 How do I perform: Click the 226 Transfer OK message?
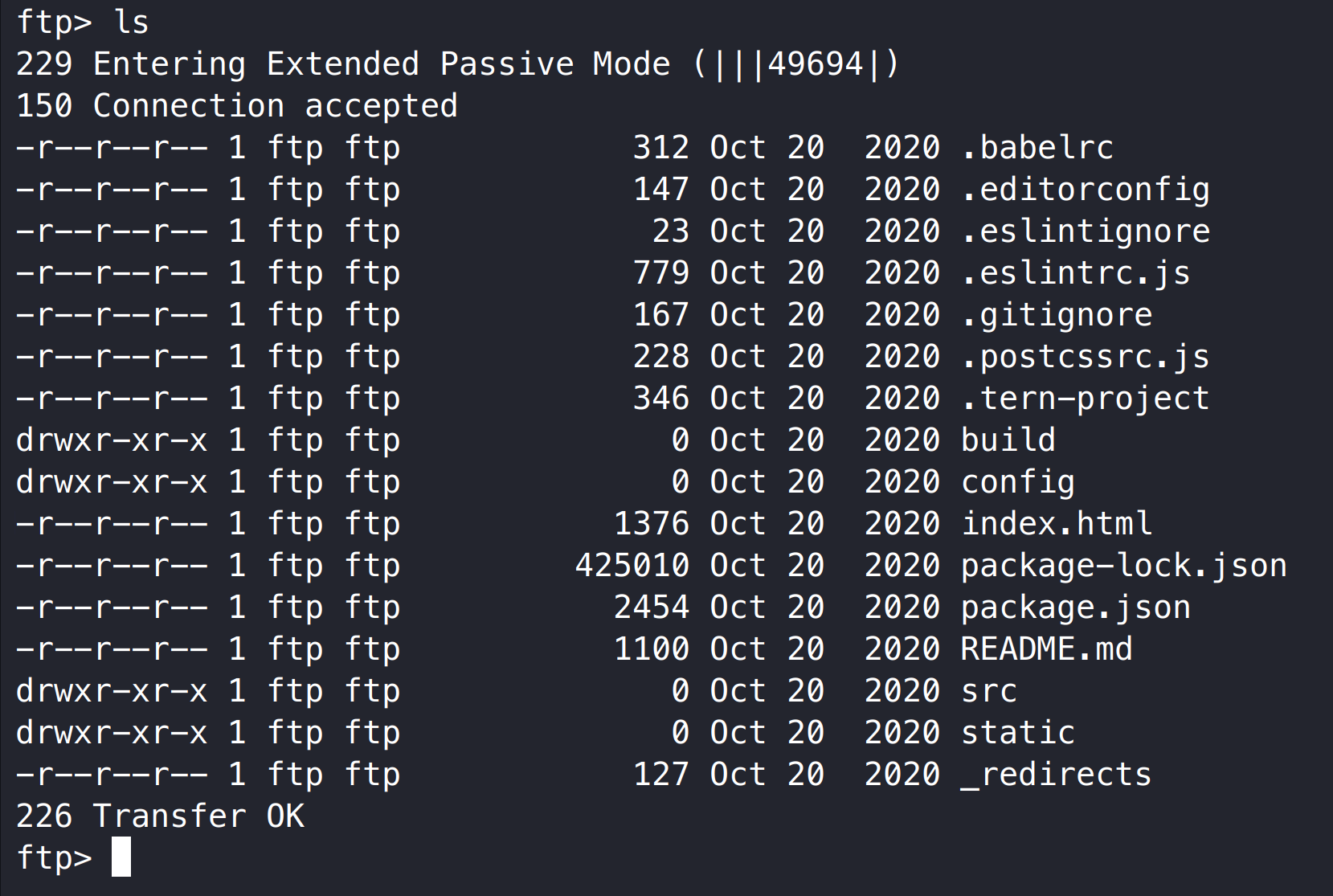160,816
